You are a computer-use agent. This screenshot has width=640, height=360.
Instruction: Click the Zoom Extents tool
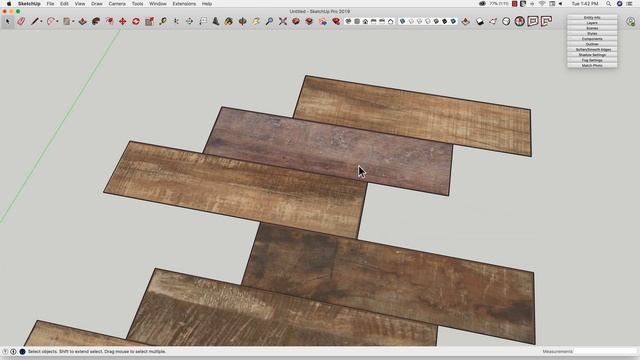283,21
